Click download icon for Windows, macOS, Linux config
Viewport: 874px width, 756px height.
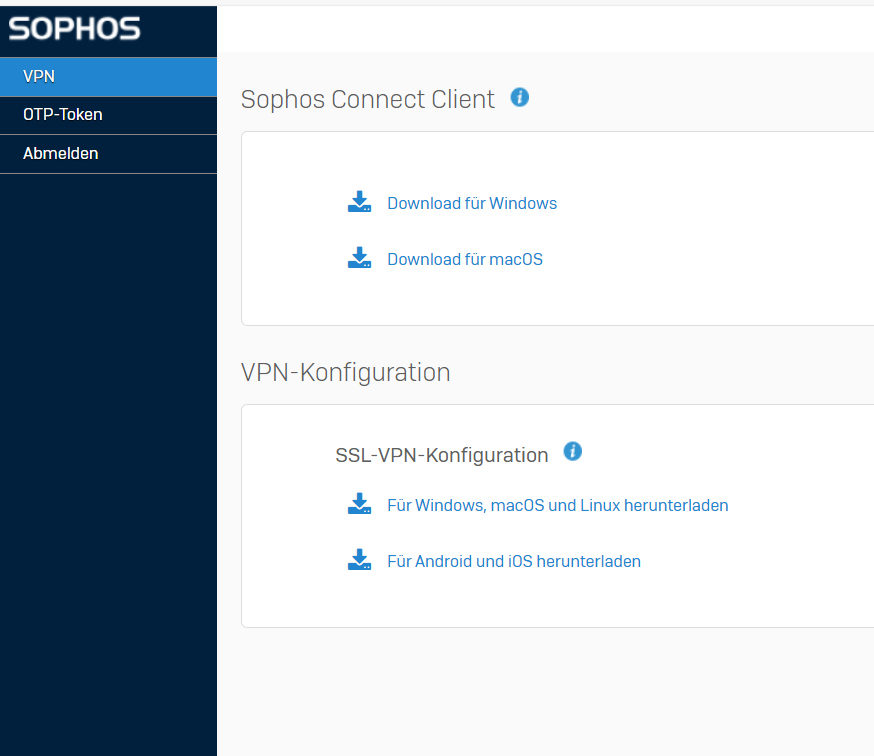tap(359, 505)
